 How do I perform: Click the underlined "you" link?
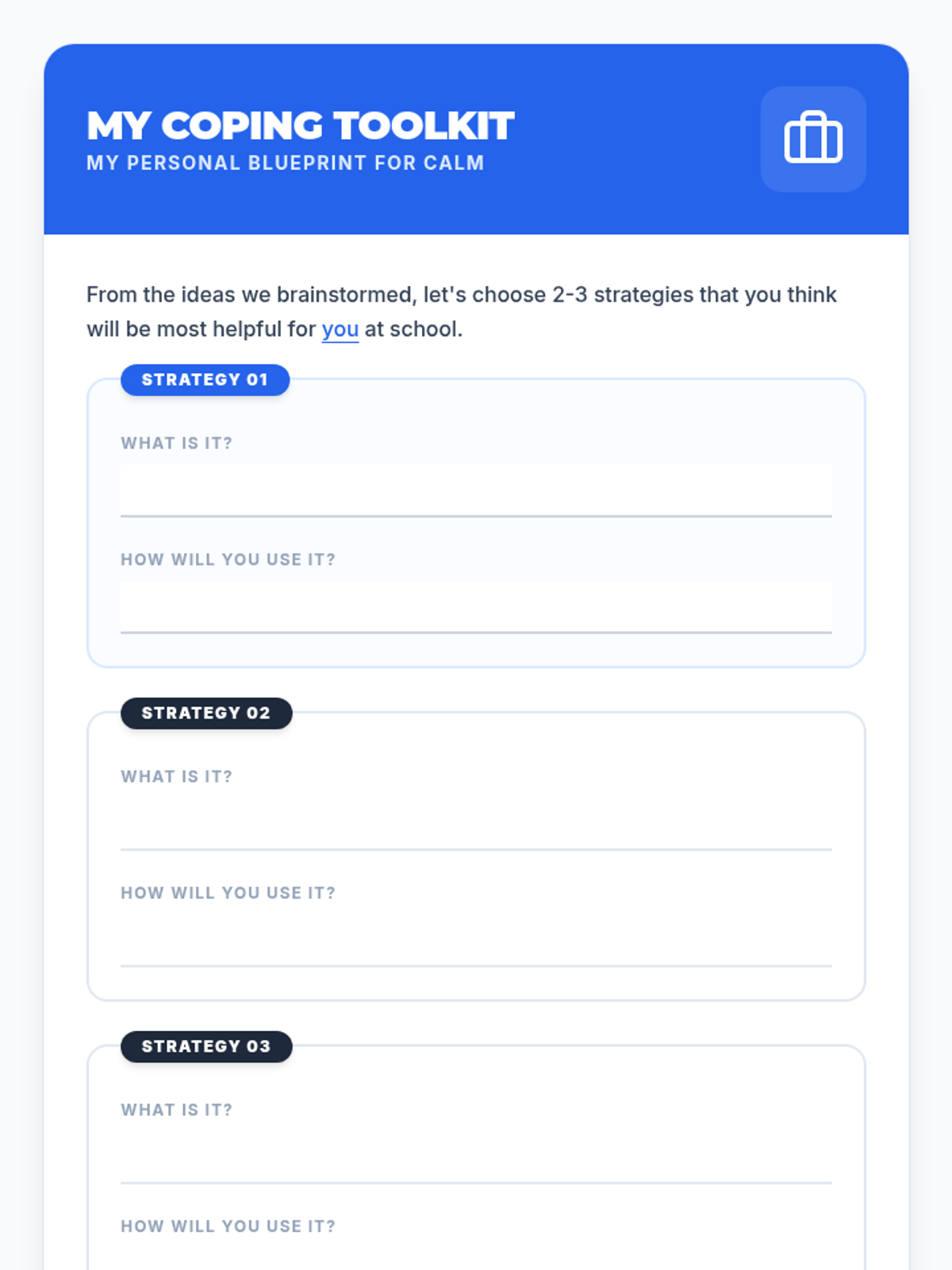[340, 329]
